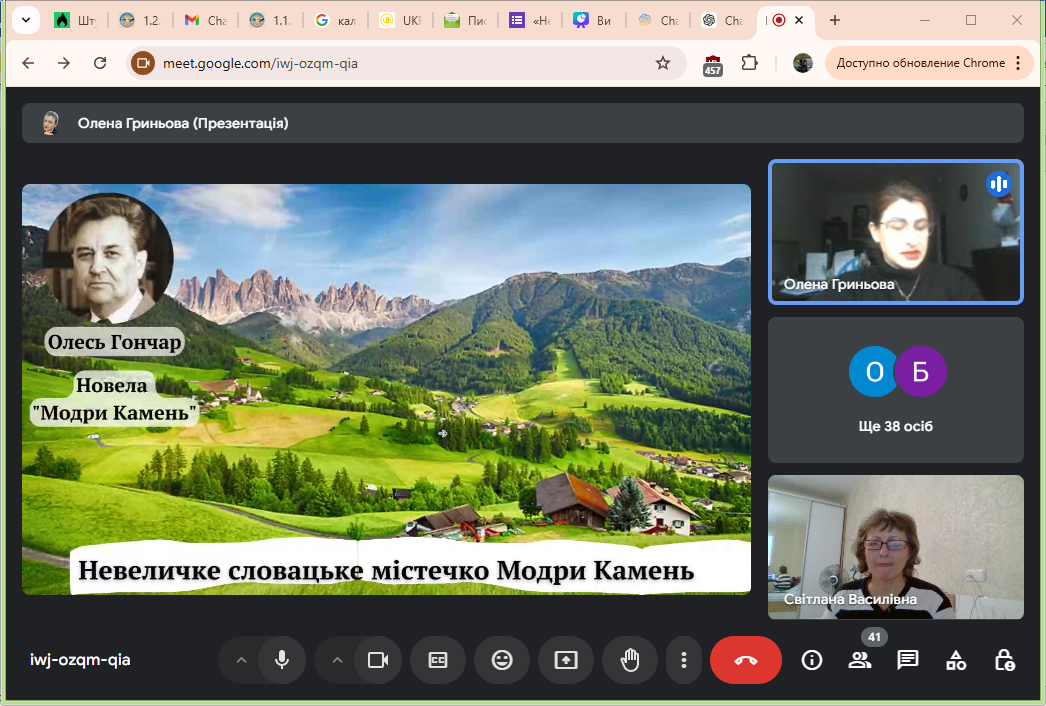The width and height of the screenshot is (1046, 706).
Task: Turn on closed captions
Action: 438,660
